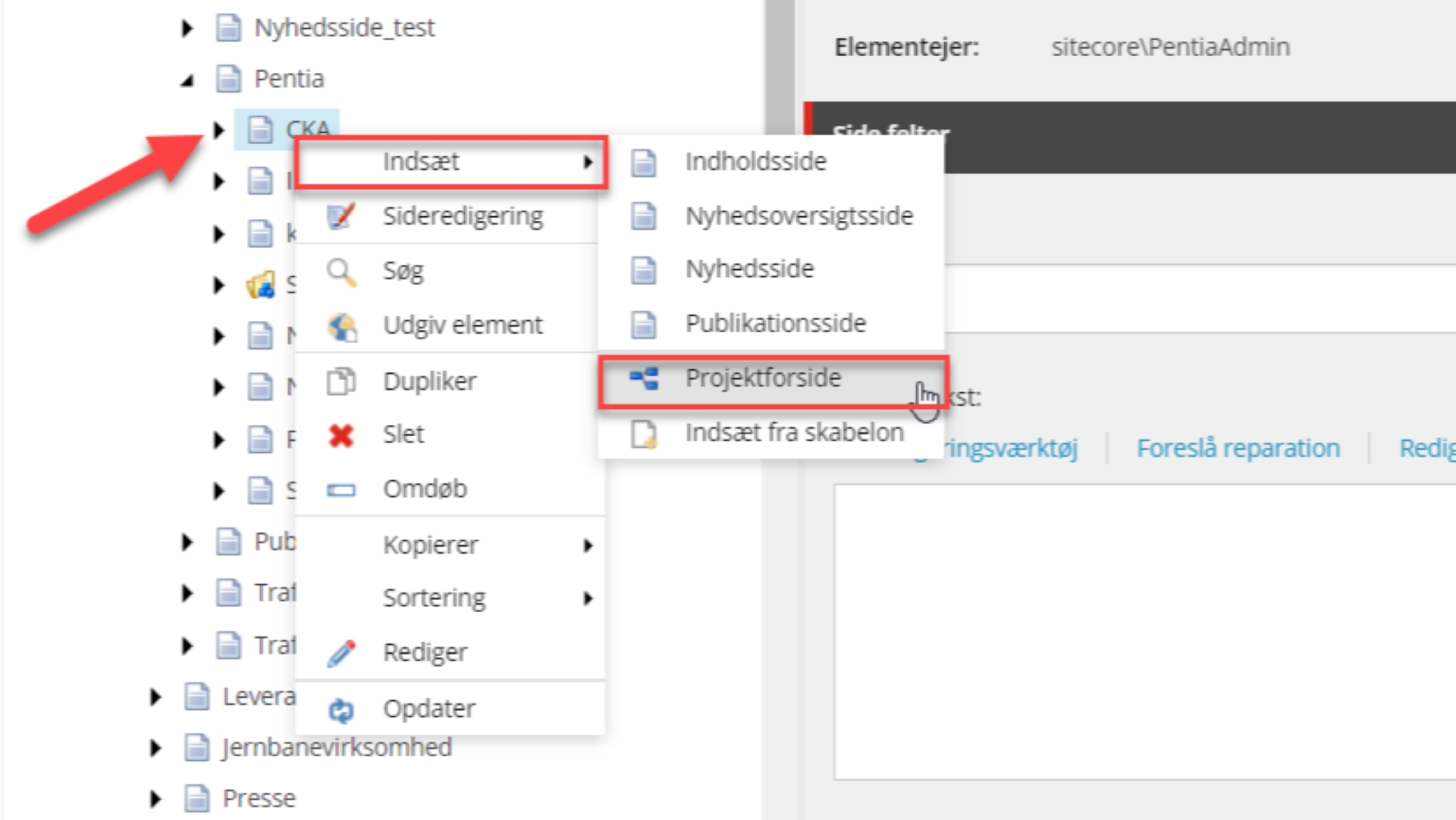The height and width of the screenshot is (820, 1456).
Task: Click the Sideredigering page editor icon
Action: click(x=341, y=216)
